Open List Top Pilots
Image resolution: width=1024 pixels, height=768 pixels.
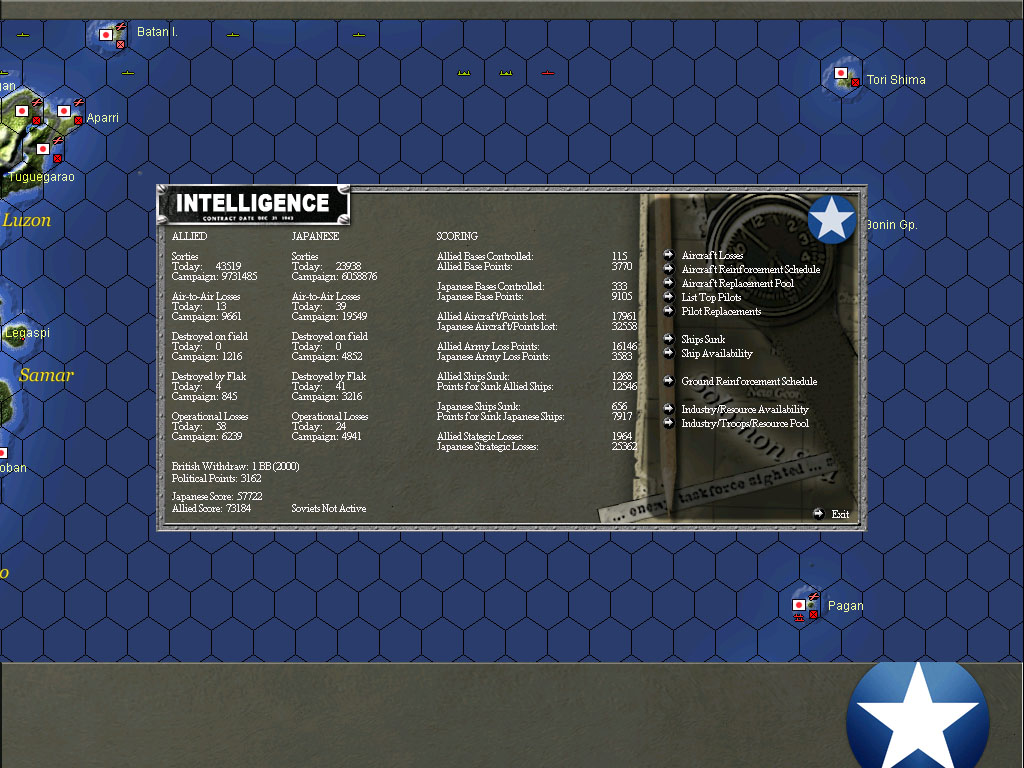pos(711,297)
